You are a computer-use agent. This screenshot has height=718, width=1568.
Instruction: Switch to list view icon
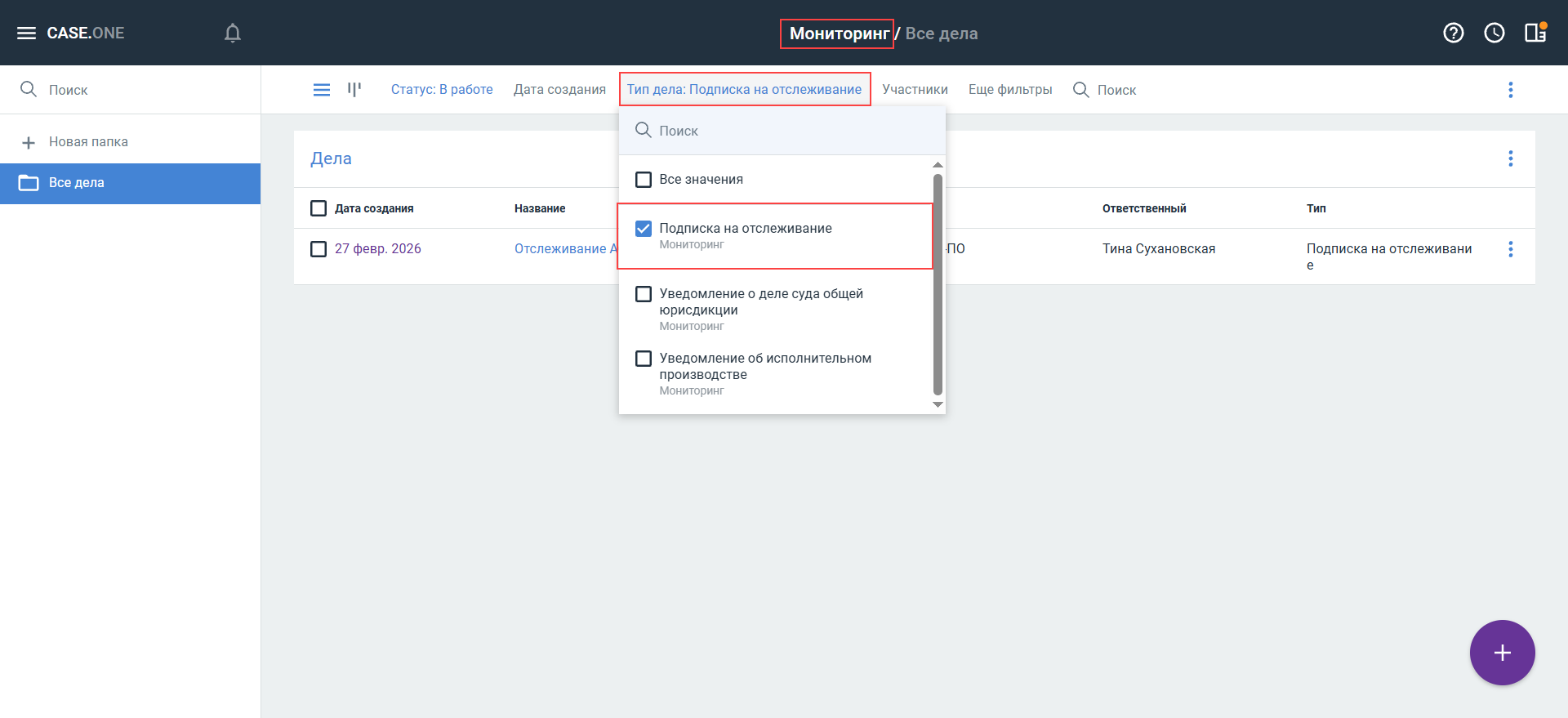pos(322,90)
